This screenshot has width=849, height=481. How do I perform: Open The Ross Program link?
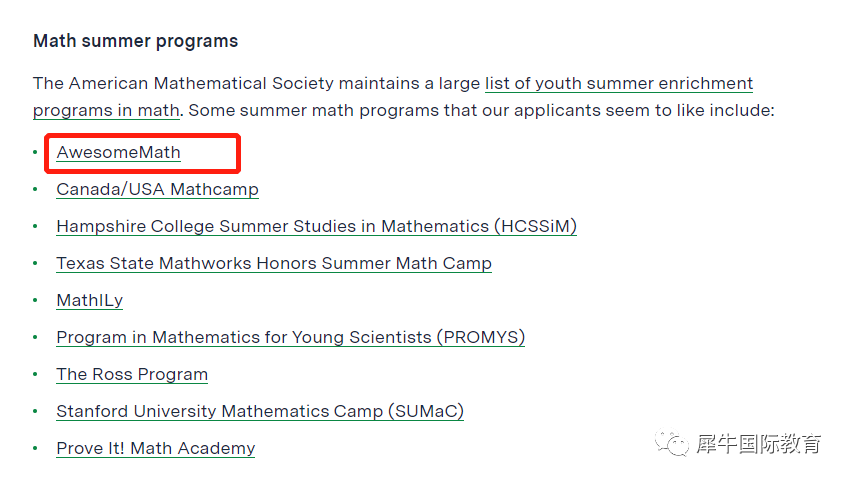click(132, 374)
